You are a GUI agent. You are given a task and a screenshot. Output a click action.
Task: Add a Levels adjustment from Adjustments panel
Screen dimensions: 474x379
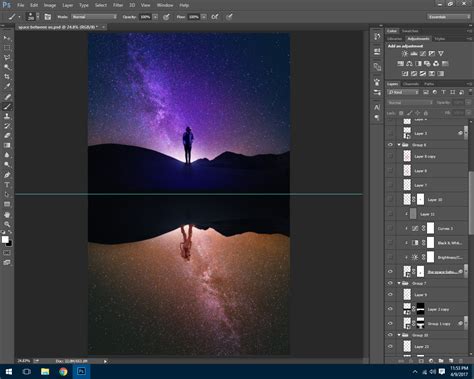click(414, 54)
